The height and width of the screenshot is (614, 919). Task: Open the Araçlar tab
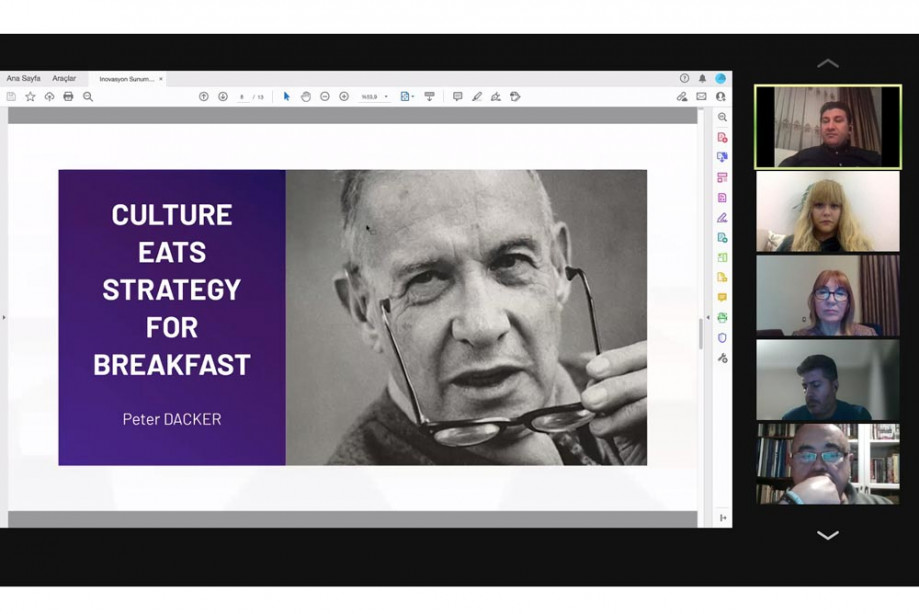tap(64, 78)
